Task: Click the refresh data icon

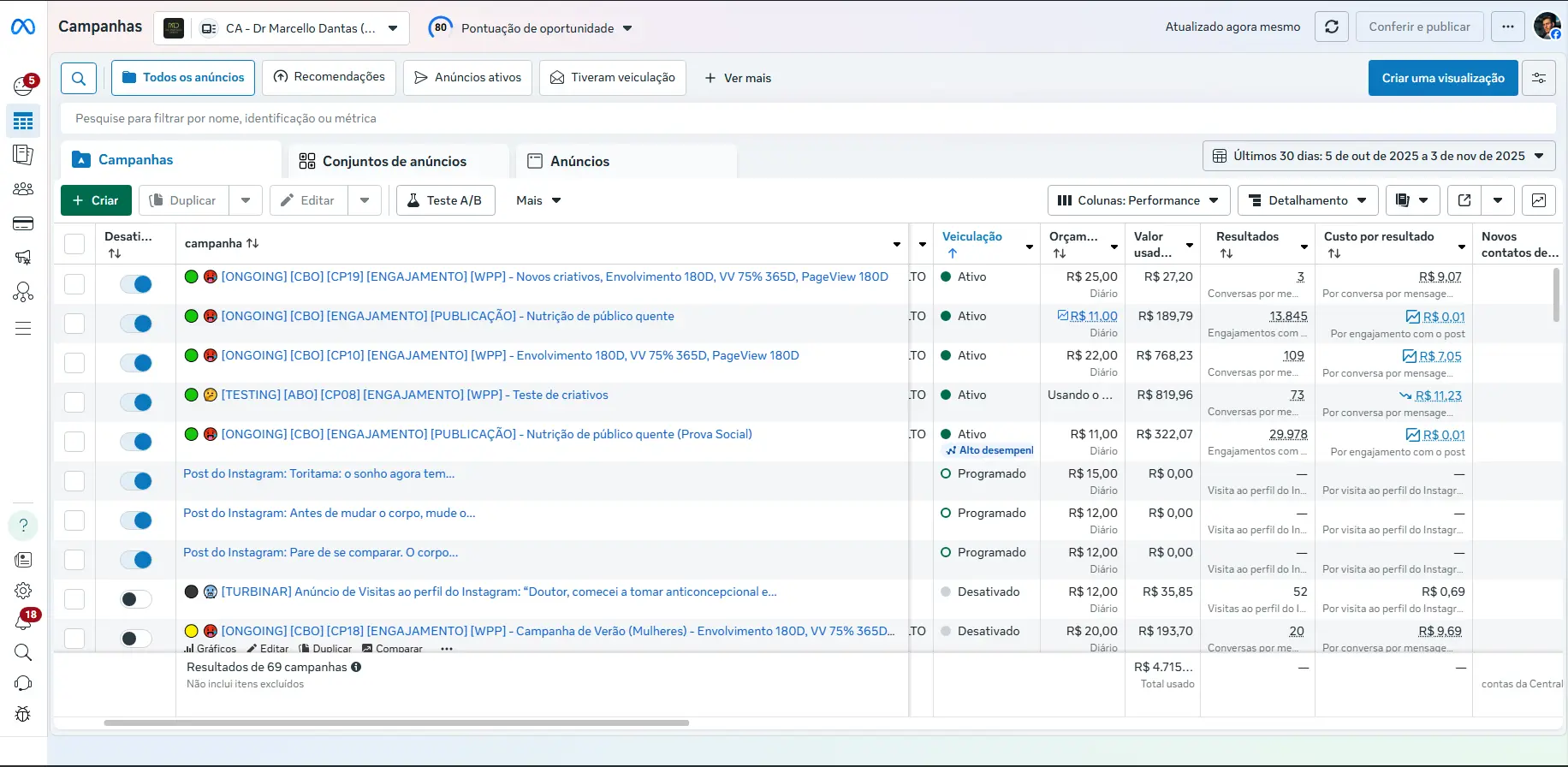Action: pyautogui.click(x=1332, y=27)
